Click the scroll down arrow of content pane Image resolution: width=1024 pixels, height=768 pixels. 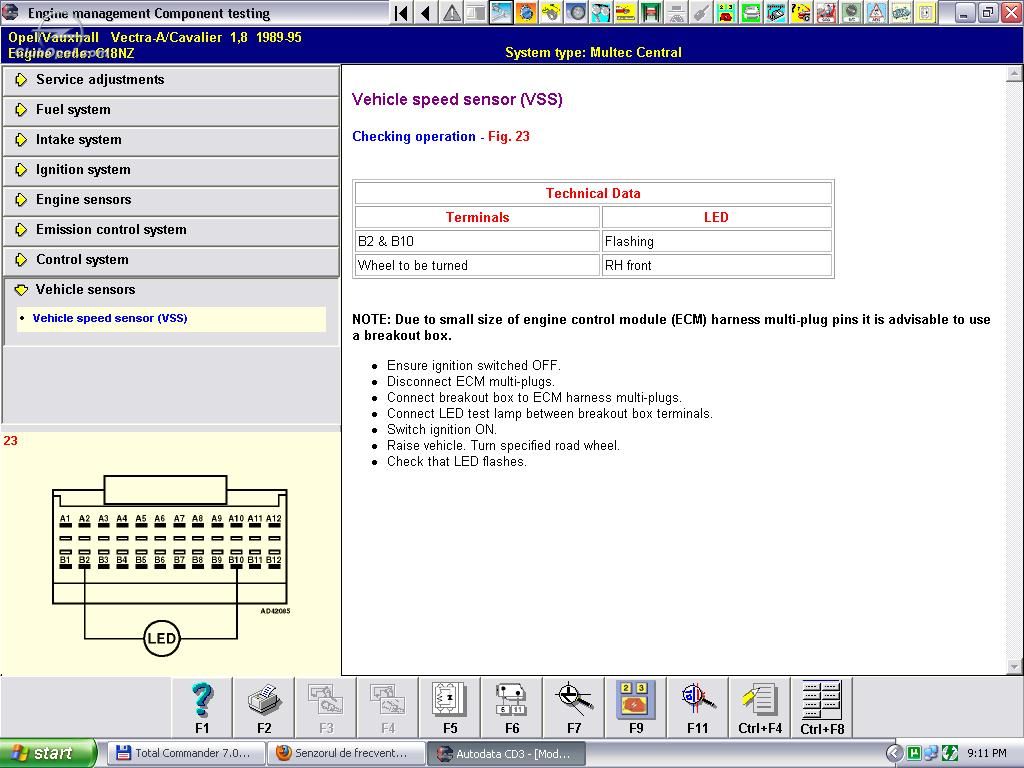[x=1014, y=667]
